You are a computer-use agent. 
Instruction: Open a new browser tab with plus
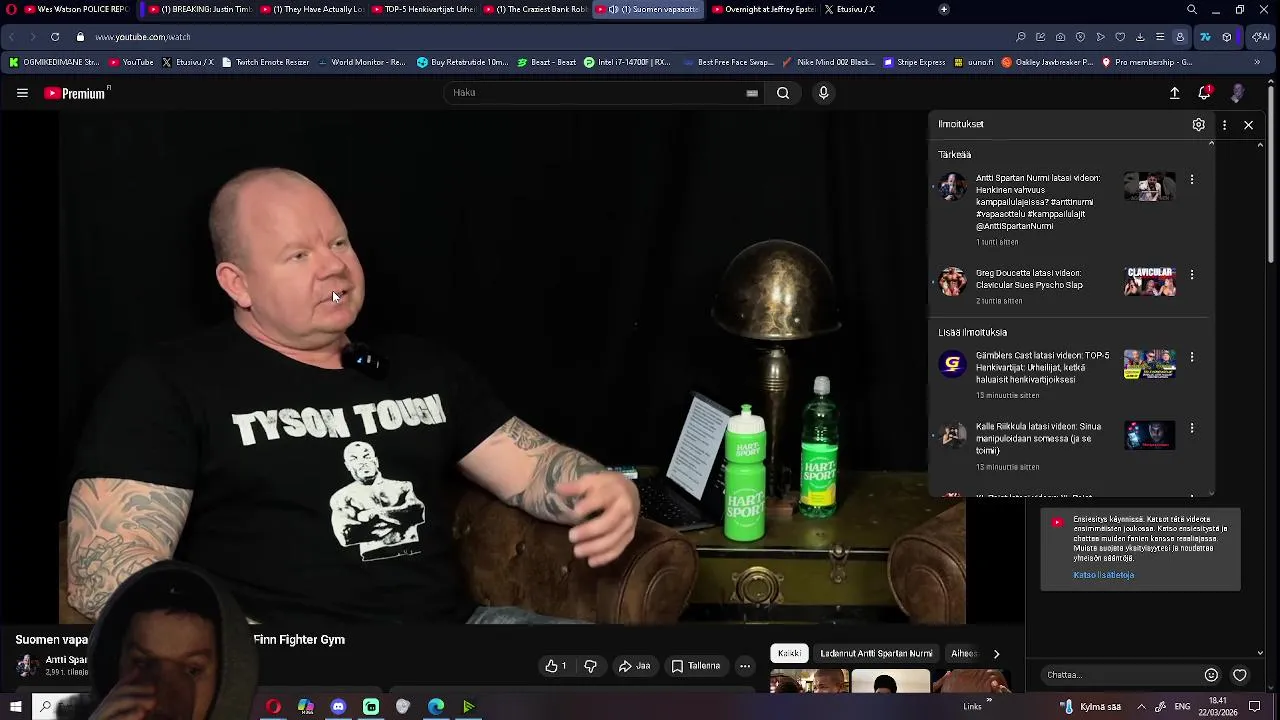[943, 9]
